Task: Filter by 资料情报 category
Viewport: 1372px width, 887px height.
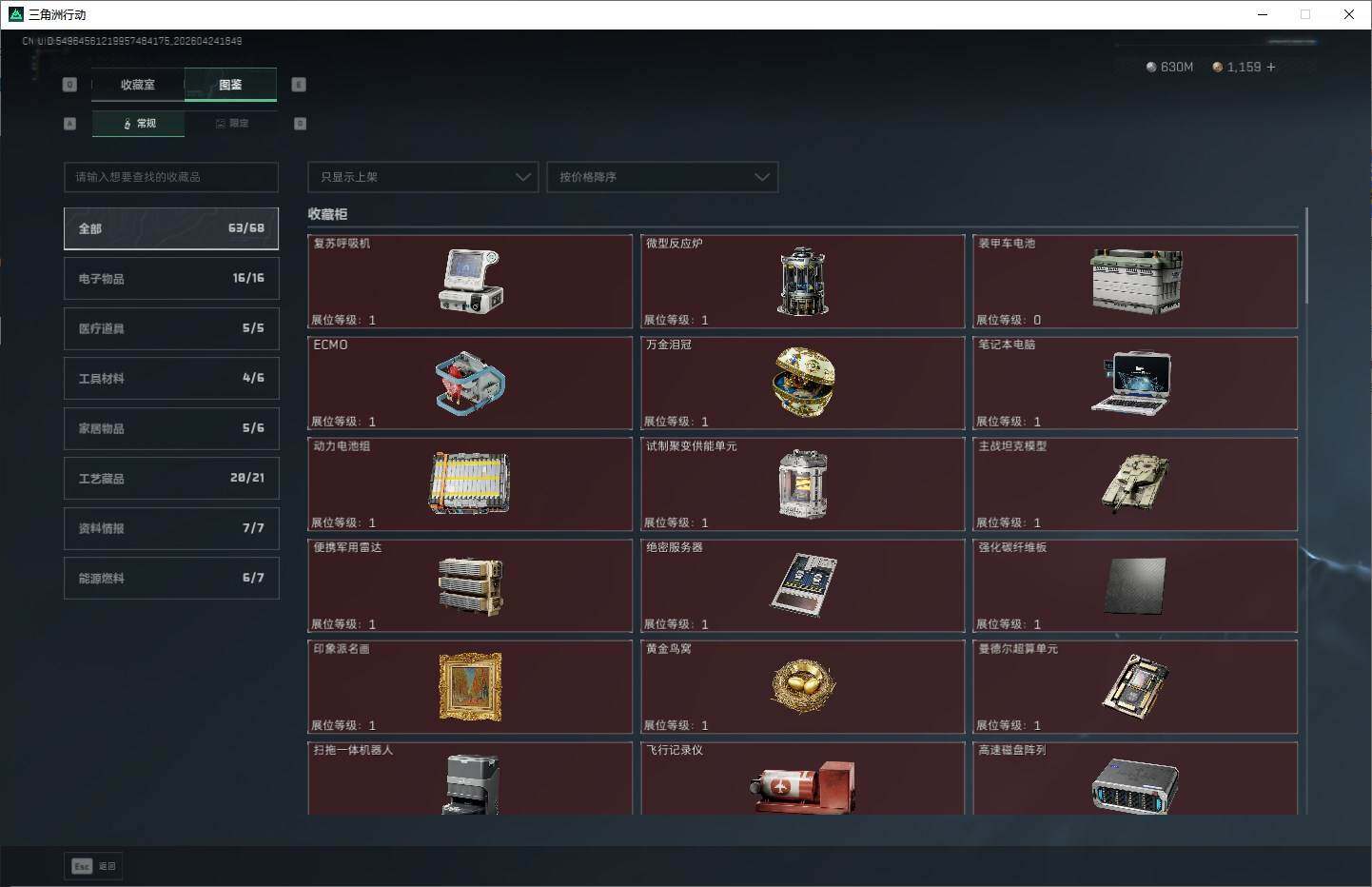Action: (x=171, y=528)
